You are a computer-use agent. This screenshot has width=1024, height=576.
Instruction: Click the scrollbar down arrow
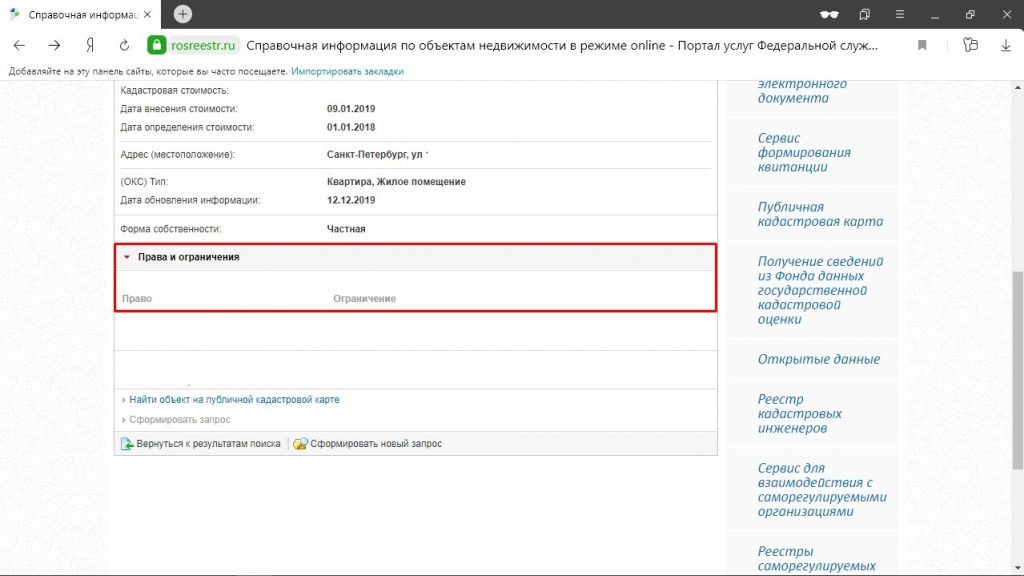point(1017,569)
